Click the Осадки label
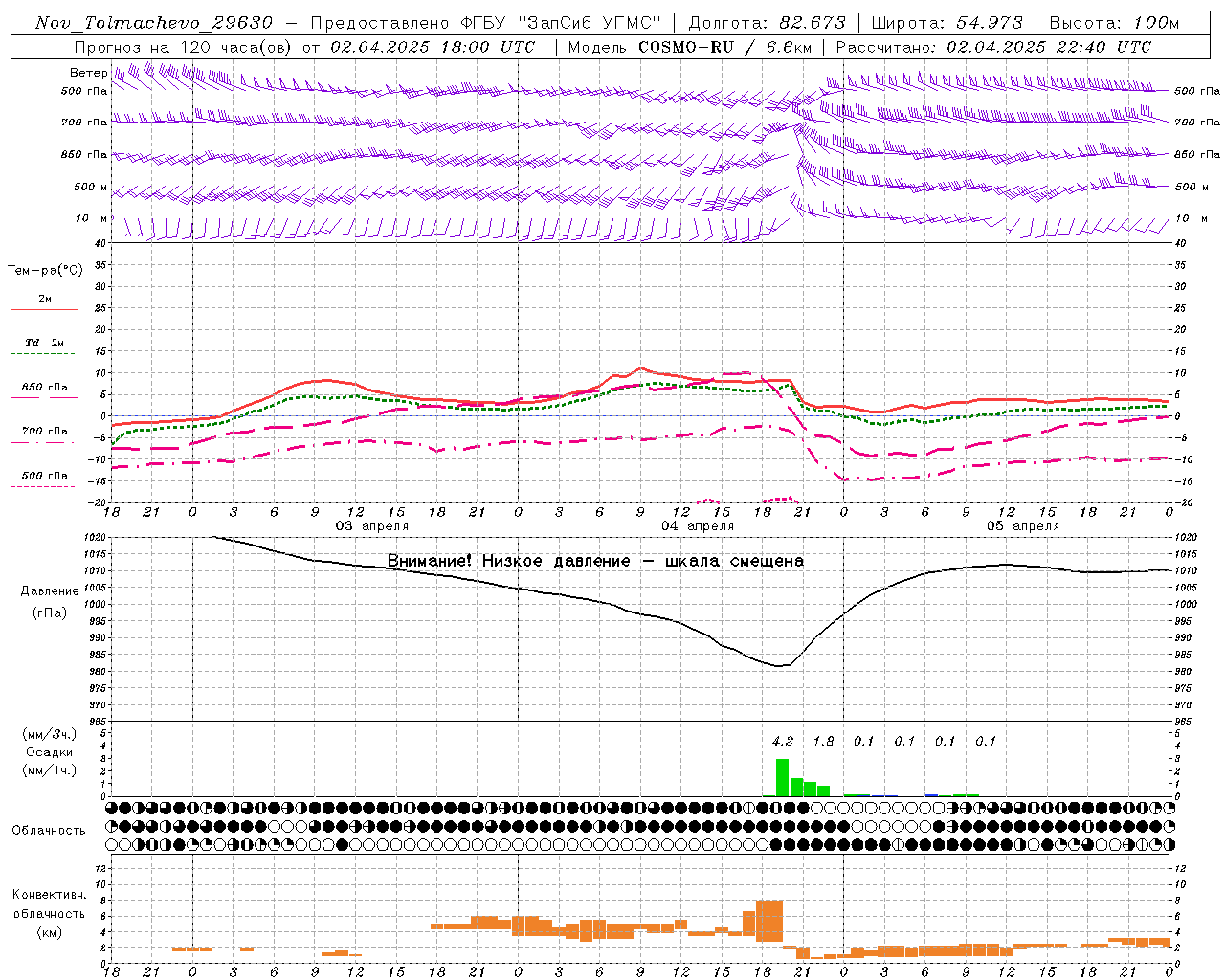 coord(50,752)
